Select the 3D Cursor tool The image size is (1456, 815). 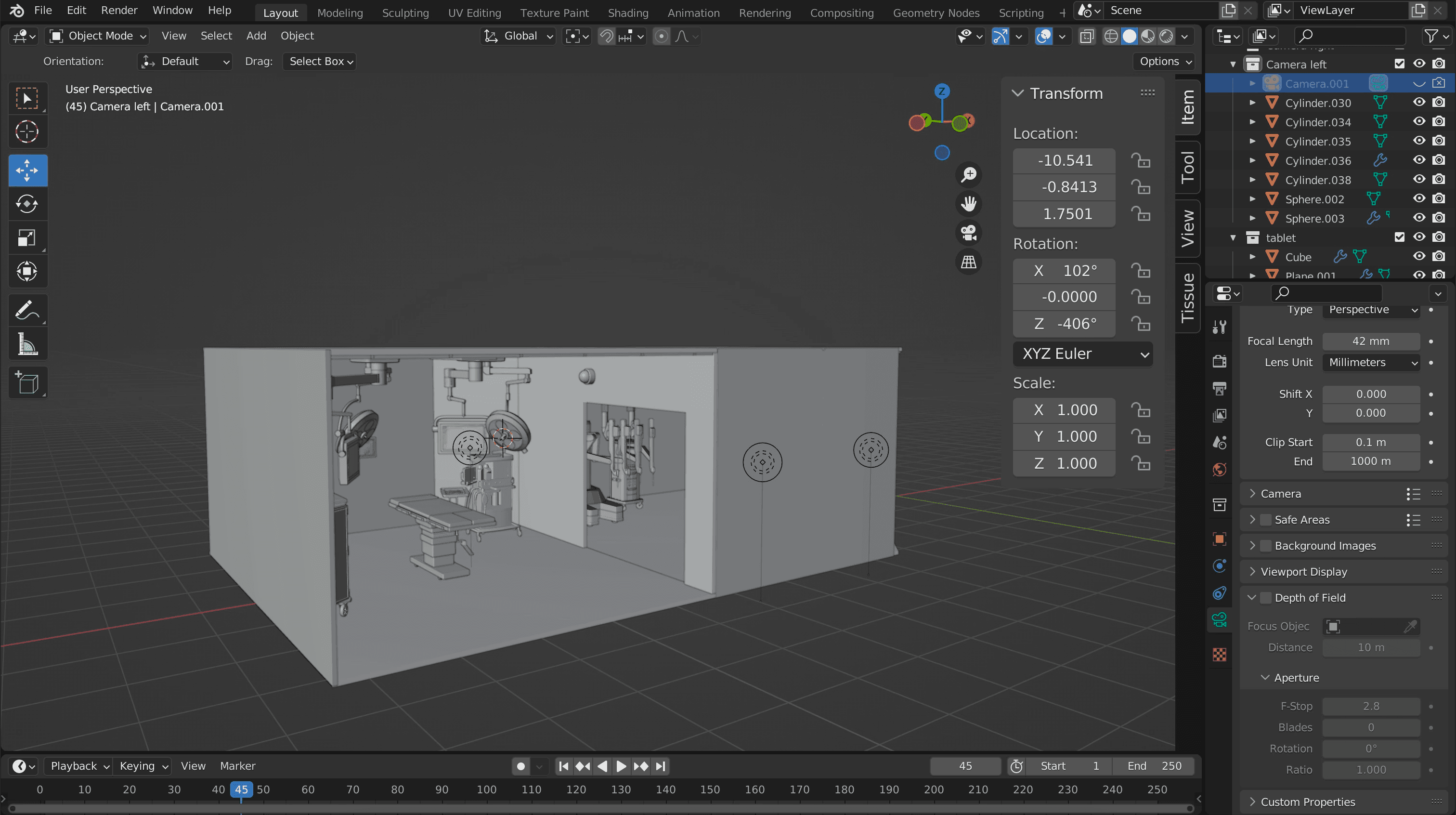click(27, 132)
